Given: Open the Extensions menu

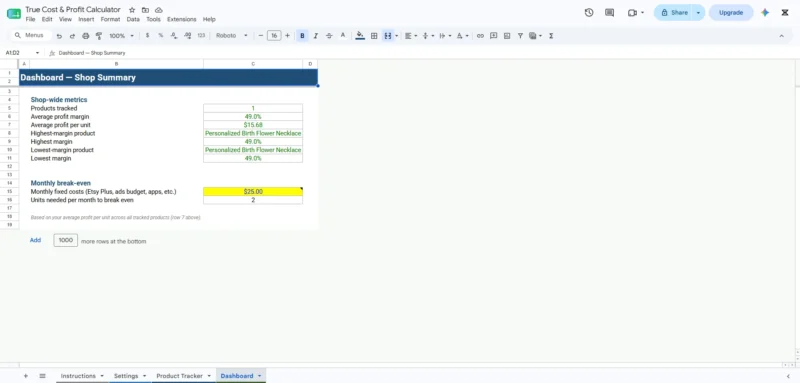Looking at the screenshot, I should pos(182,19).
